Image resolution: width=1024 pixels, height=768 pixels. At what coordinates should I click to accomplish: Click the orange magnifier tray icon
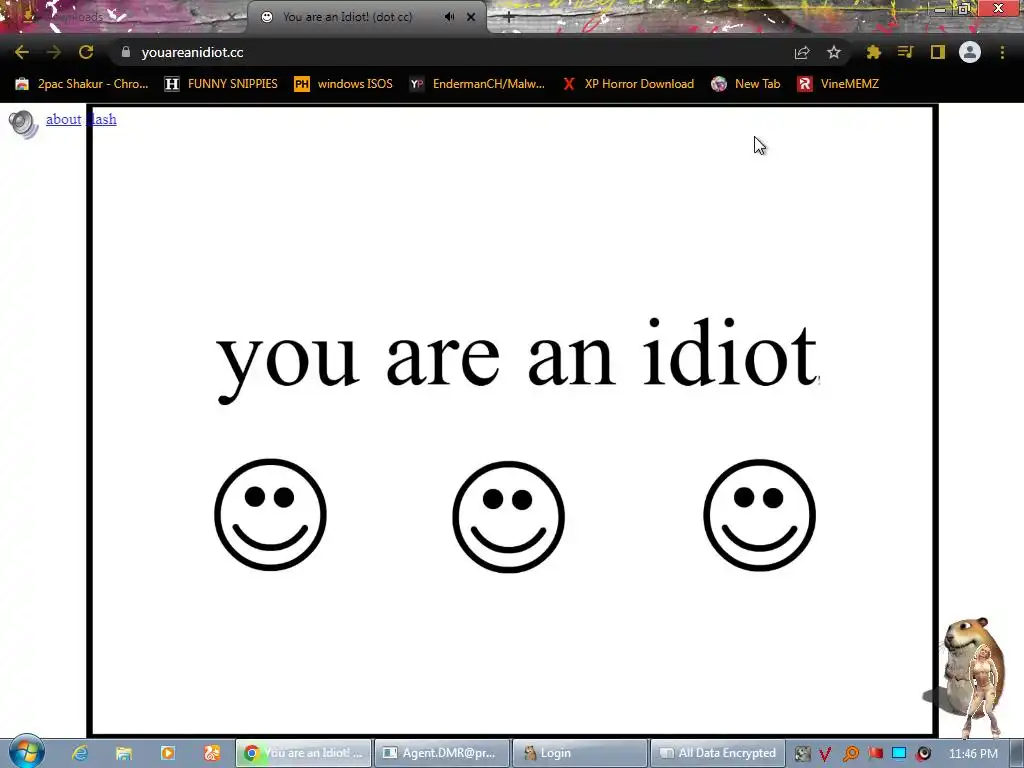tap(850, 754)
